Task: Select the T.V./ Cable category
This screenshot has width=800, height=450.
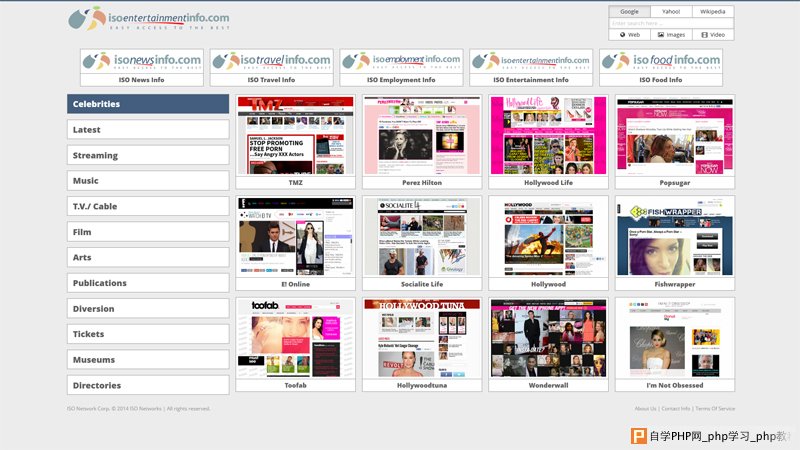Action: point(148,206)
